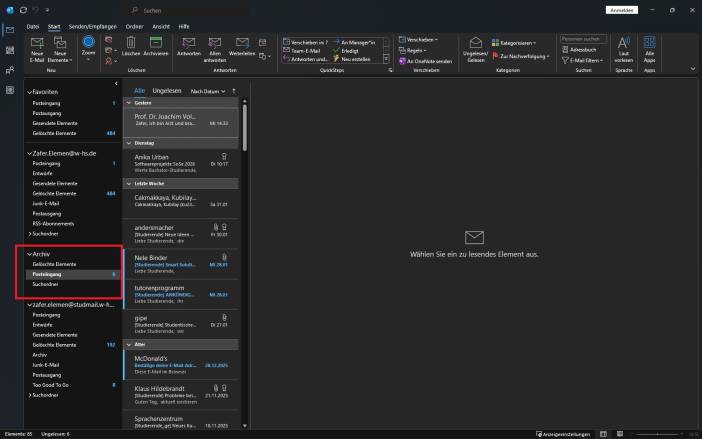702x439 pixels.
Task: Open the Senden/Empfangen ribbon tab
Action: 91,25
